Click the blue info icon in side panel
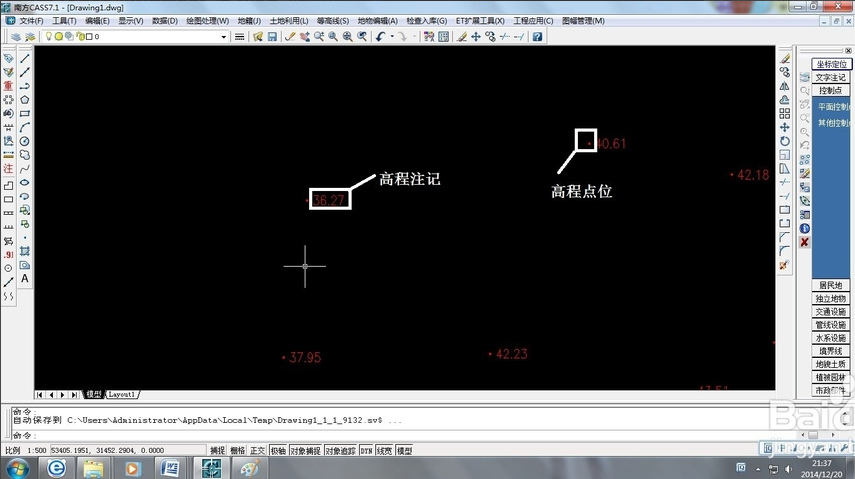Image resolution: width=855 pixels, height=479 pixels. coord(804,229)
